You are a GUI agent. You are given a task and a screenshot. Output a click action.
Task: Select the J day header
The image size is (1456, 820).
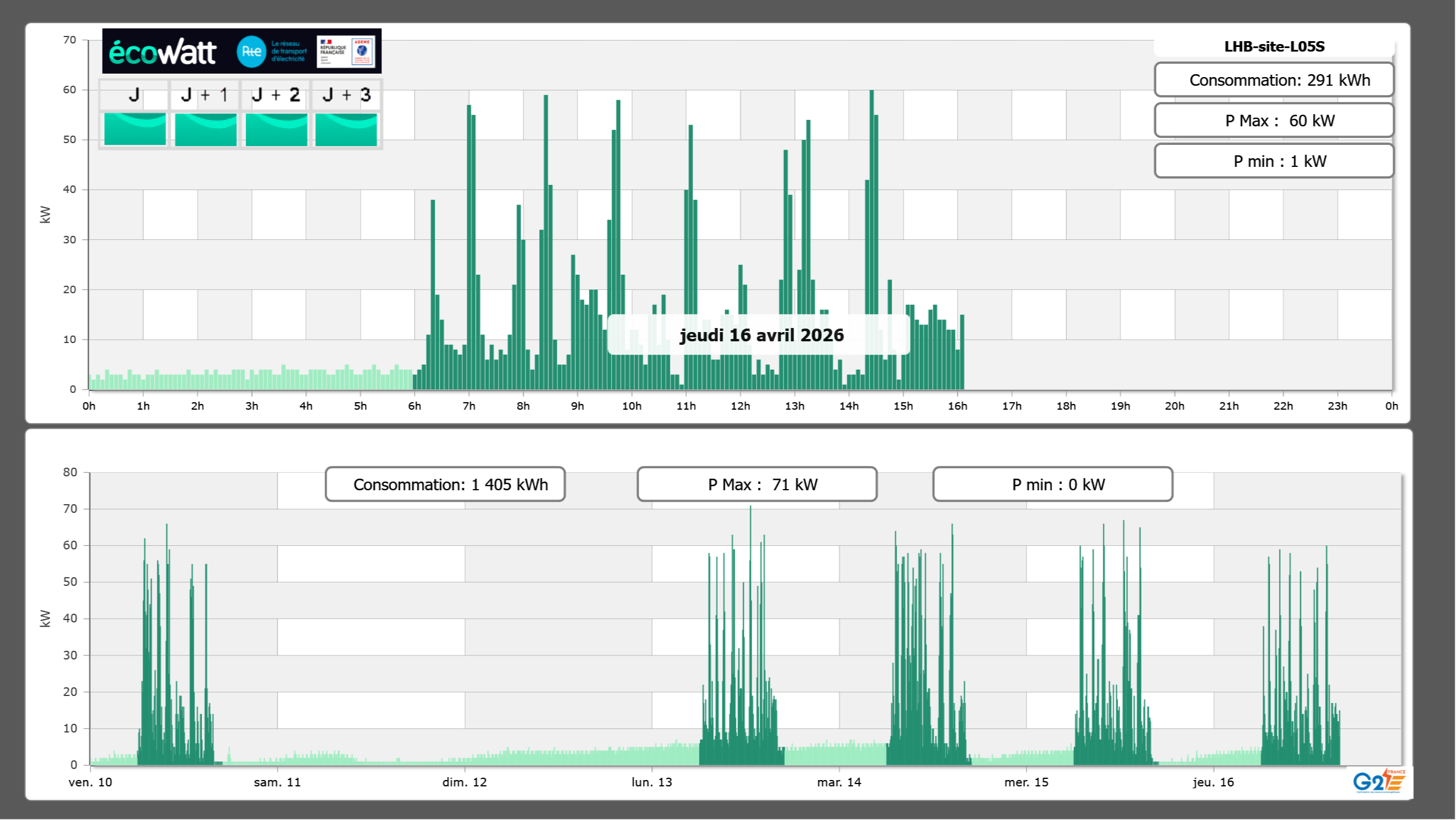[134, 95]
